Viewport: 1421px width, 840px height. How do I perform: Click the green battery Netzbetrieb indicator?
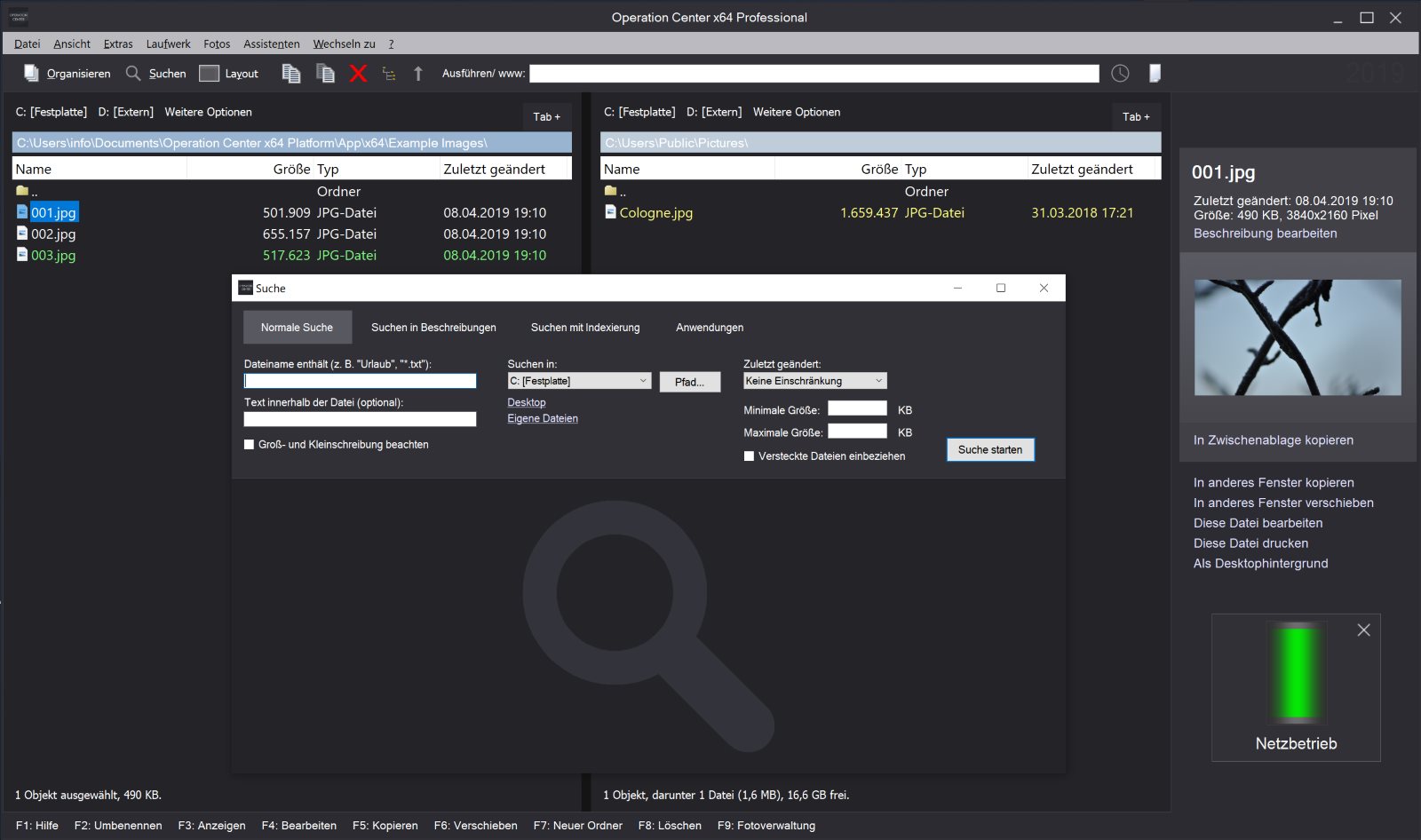click(x=1296, y=673)
